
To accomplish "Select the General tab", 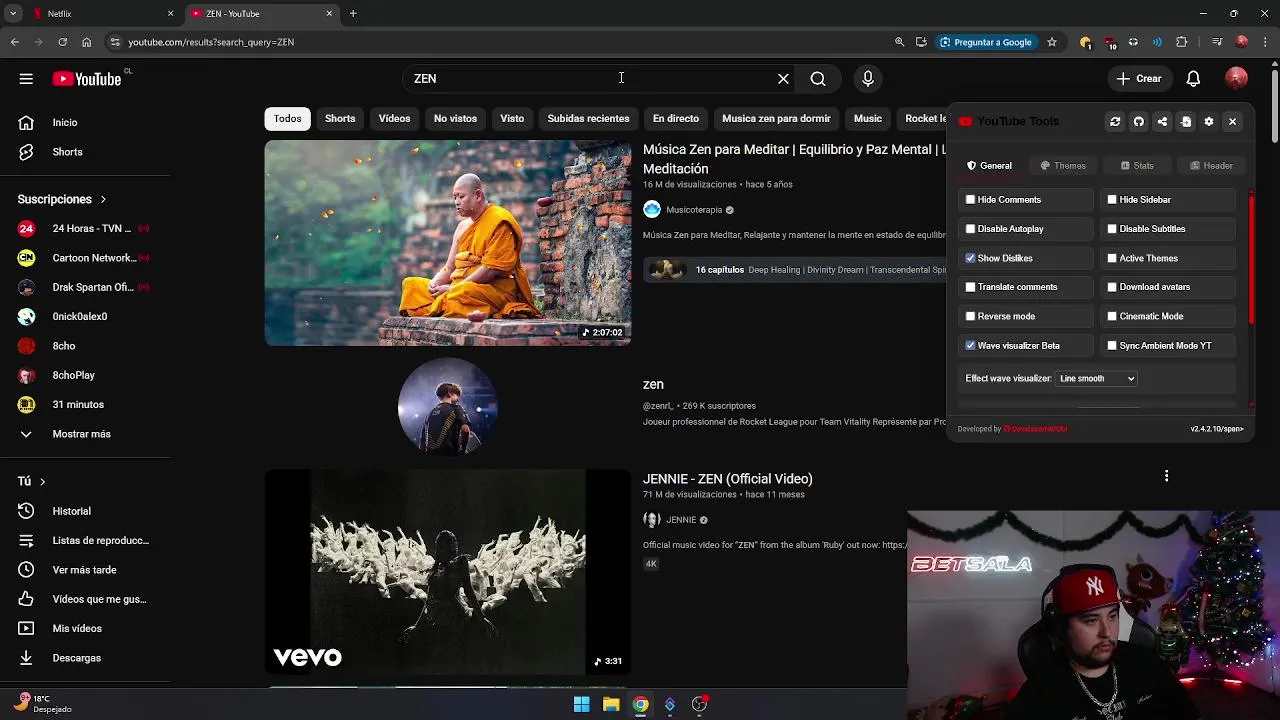I will [989, 166].
